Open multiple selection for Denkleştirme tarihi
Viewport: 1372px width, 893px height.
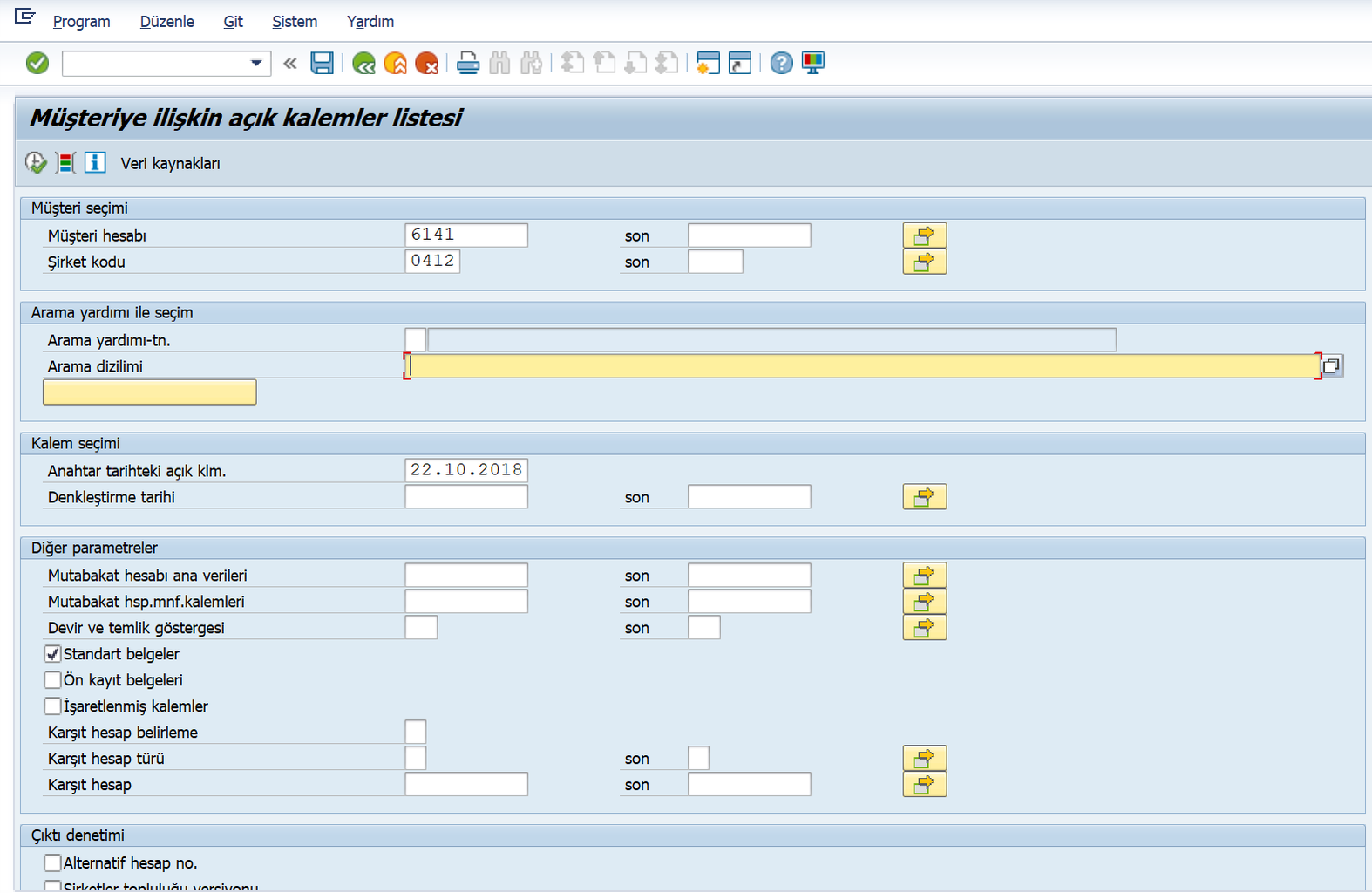pos(924,497)
